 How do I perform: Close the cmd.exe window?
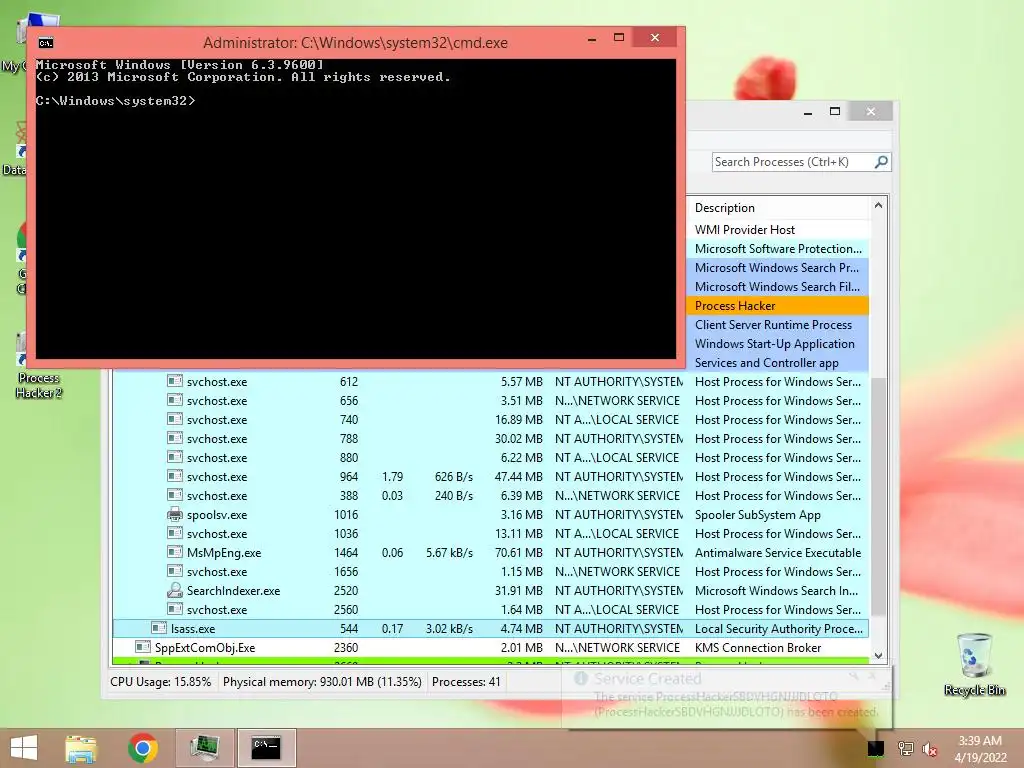(655, 38)
